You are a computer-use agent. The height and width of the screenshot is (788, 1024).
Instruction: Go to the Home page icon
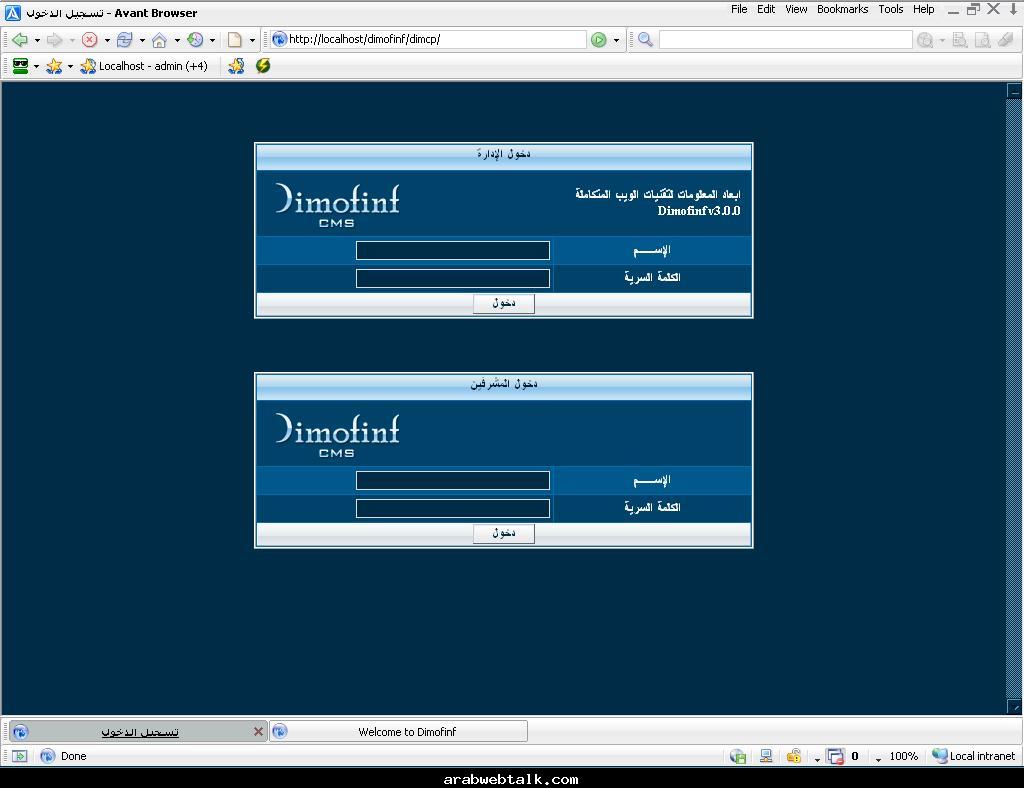[x=159, y=40]
